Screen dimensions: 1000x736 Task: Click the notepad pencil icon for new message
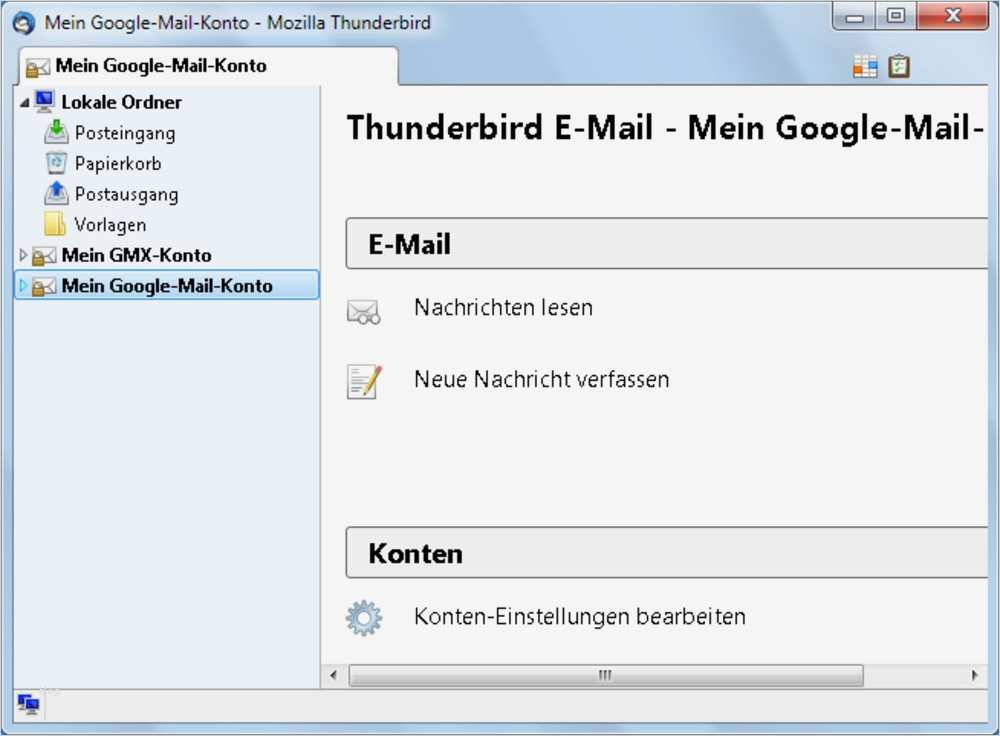coord(364,381)
